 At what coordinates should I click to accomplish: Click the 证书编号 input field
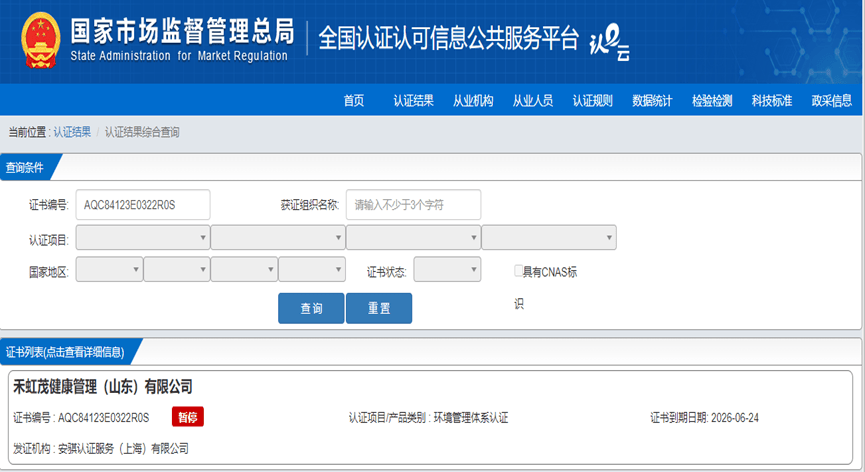pos(143,205)
